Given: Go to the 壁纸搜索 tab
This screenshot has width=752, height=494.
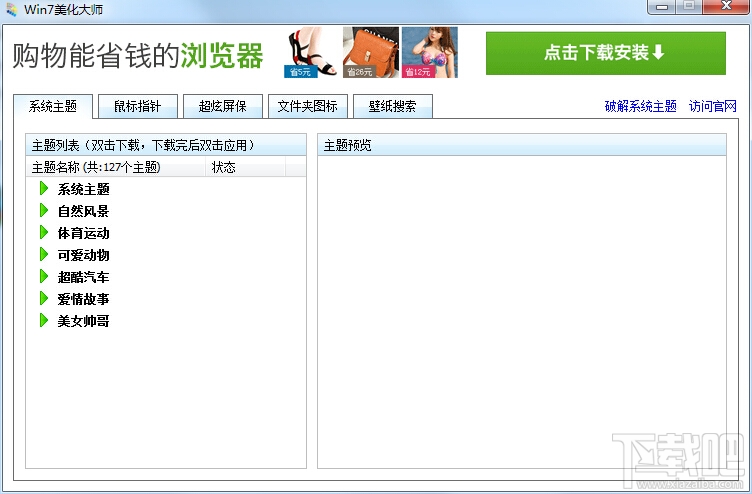Looking at the screenshot, I should (x=392, y=106).
